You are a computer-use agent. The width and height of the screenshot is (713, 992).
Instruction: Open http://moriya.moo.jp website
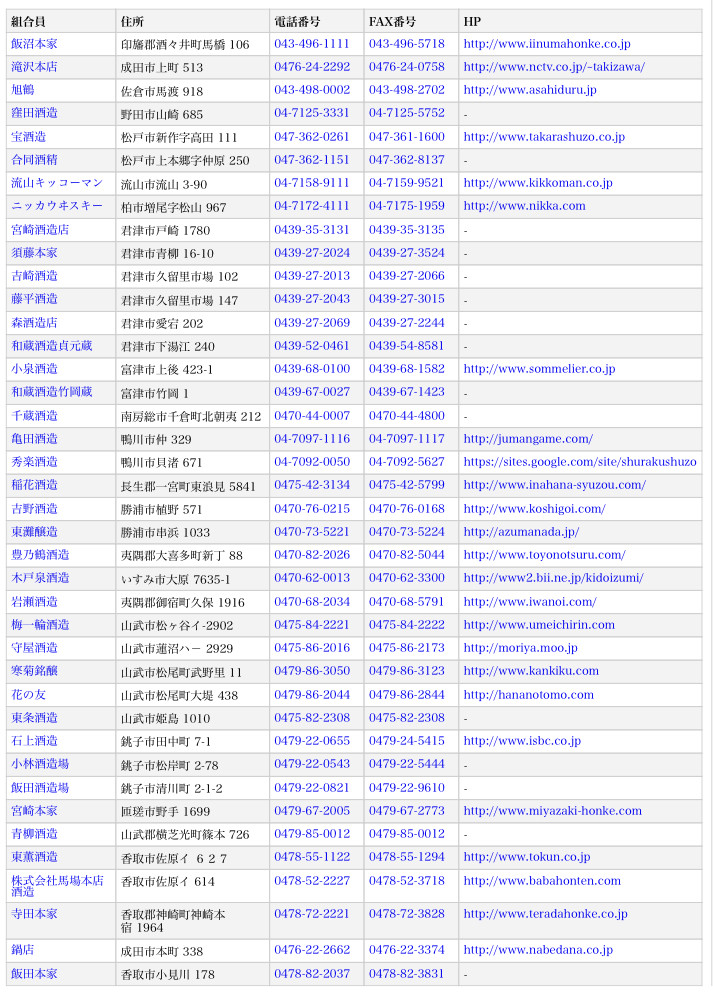coord(520,648)
